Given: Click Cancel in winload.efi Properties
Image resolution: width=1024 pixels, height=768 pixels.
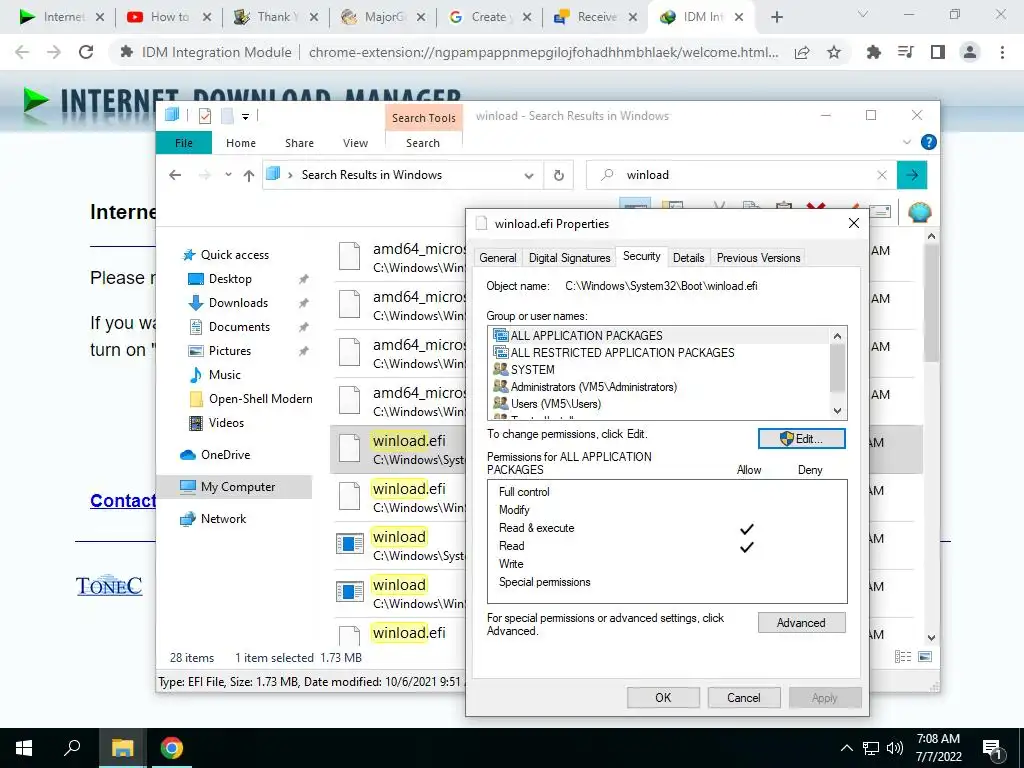Looking at the screenshot, I should pos(744,698).
